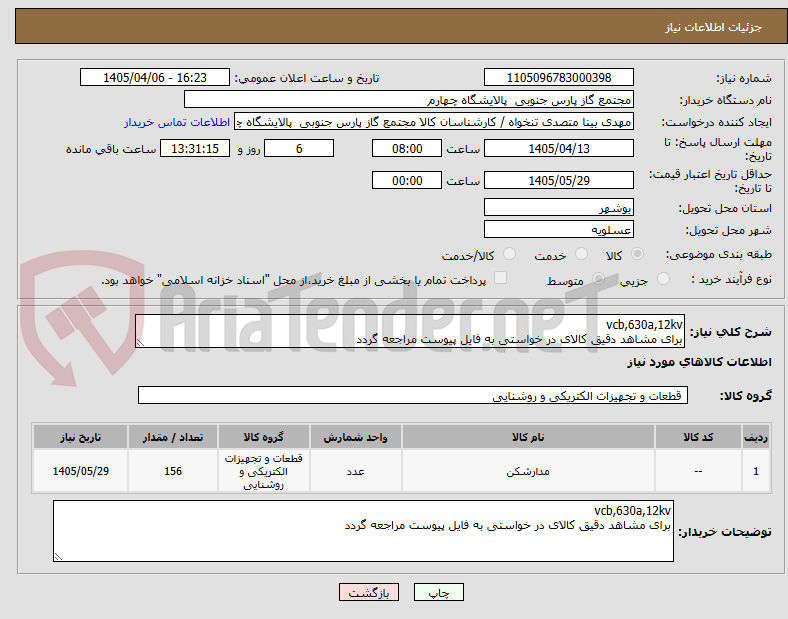788x619 pixels.
Task: Select the کالا radio button
Action: (x=637, y=254)
